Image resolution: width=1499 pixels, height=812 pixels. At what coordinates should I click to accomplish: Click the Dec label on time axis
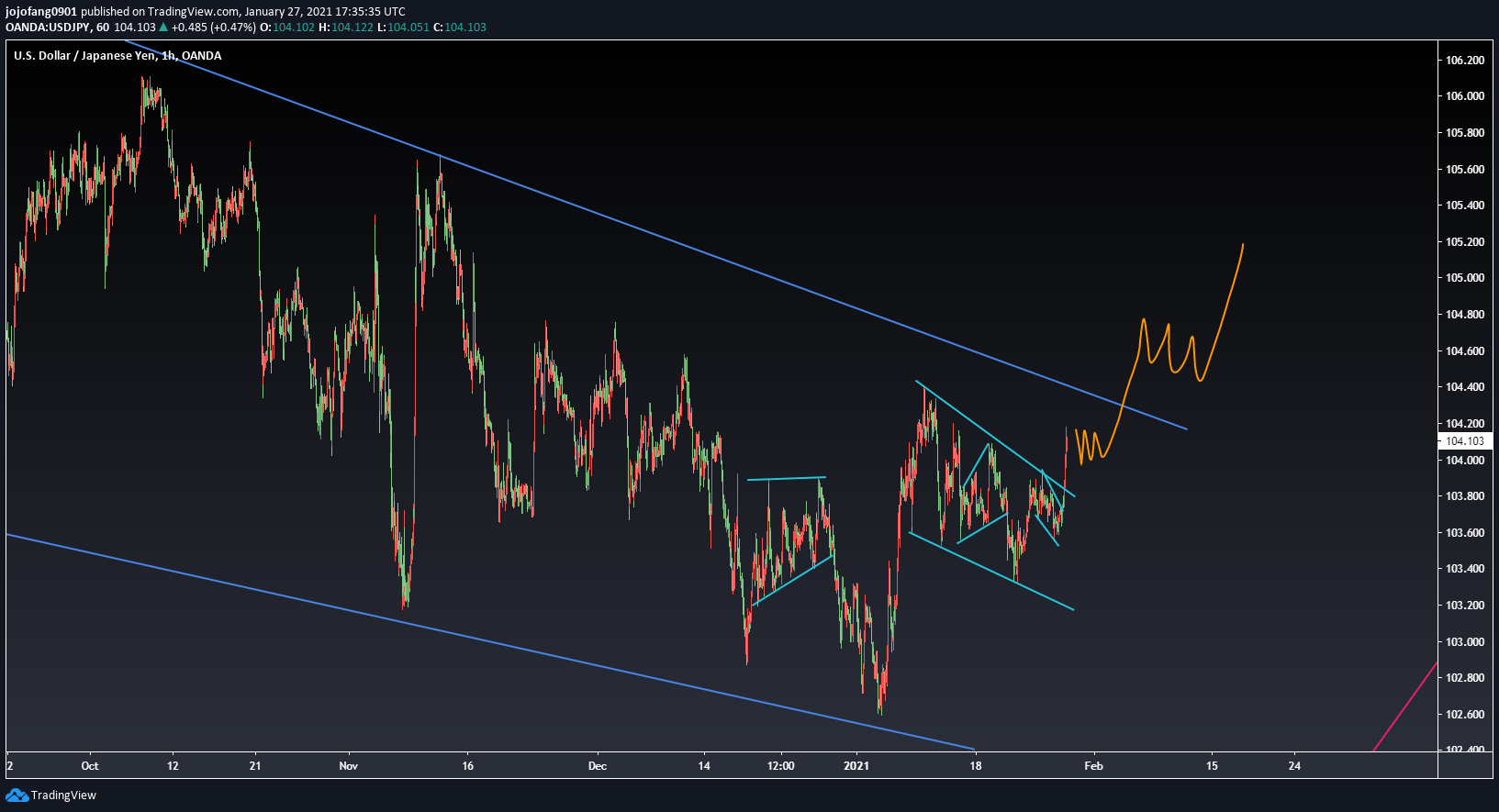tap(598, 766)
